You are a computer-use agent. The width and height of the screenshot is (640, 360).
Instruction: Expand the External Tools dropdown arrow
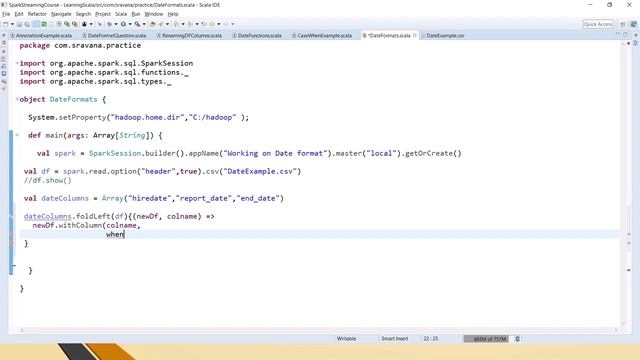click(x=144, y=24)
